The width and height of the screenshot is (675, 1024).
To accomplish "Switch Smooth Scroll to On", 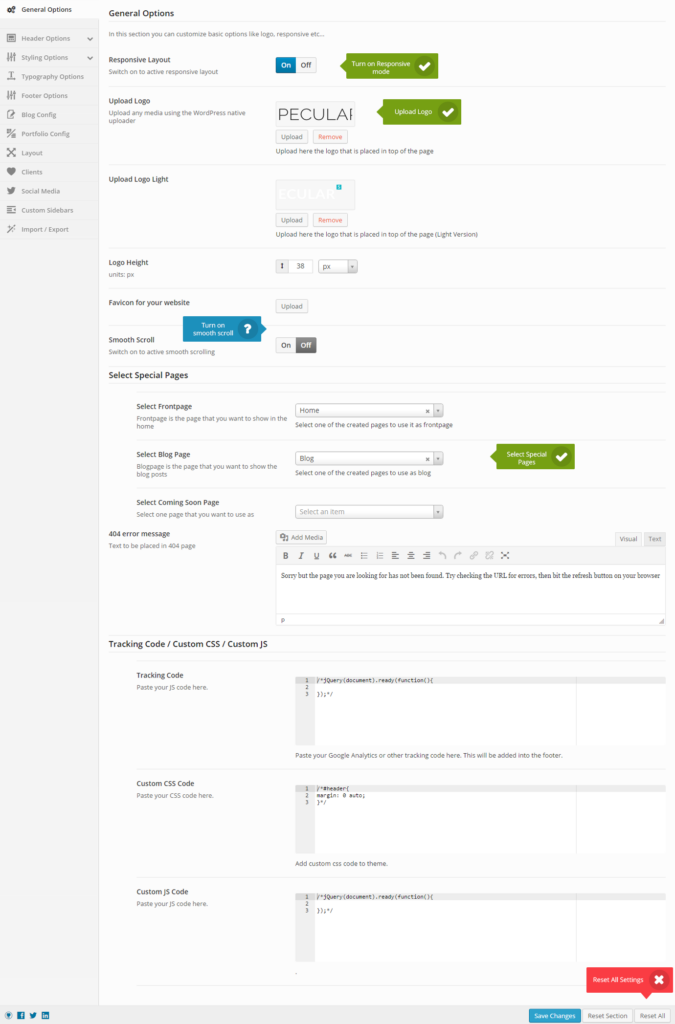I will pyautogui.click(x=286, y=345).
